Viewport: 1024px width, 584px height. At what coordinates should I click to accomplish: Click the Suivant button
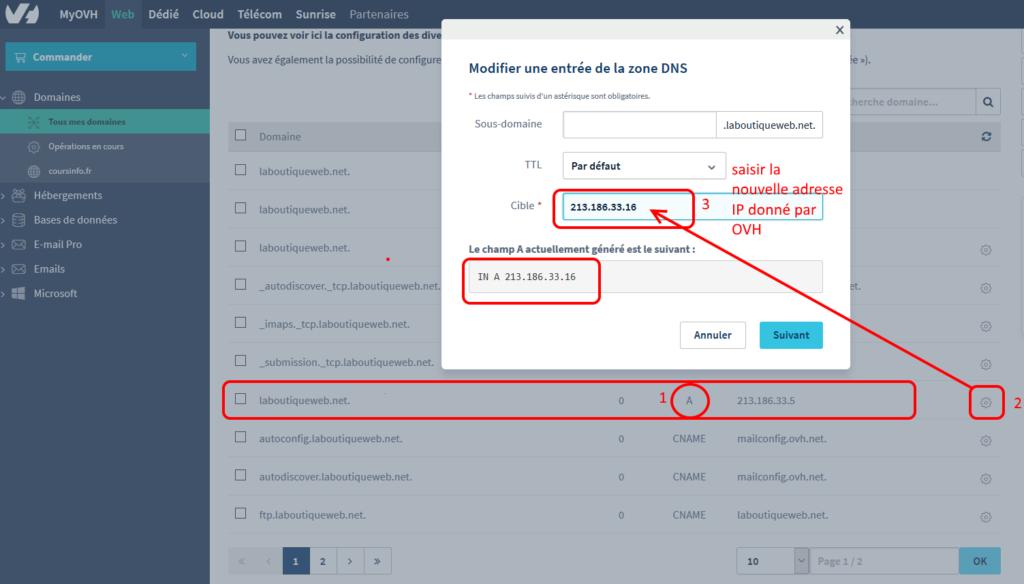click(791, 335)
